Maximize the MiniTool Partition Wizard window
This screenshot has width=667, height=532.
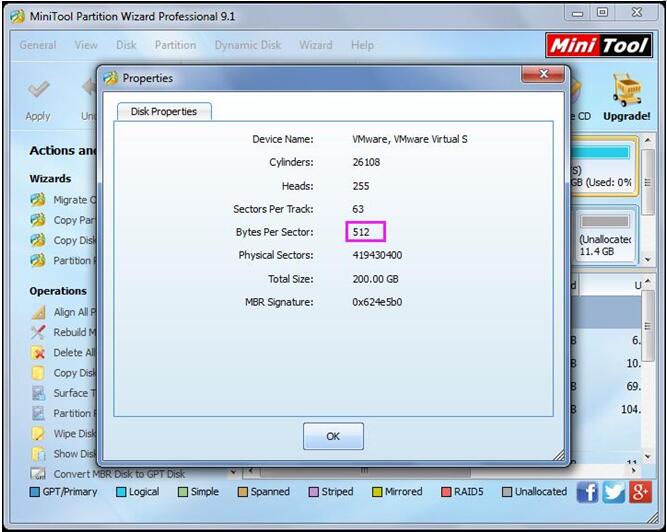(602, 12)
